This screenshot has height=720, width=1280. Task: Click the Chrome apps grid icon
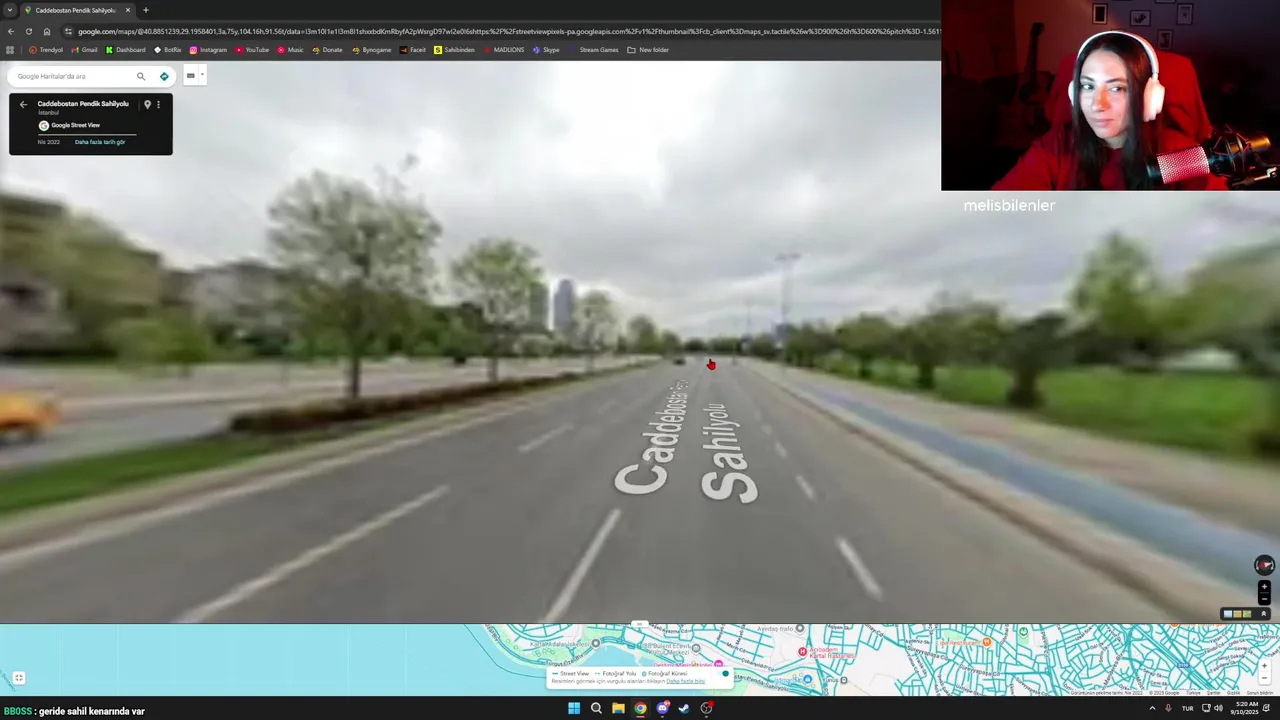[x=11, y=50]
